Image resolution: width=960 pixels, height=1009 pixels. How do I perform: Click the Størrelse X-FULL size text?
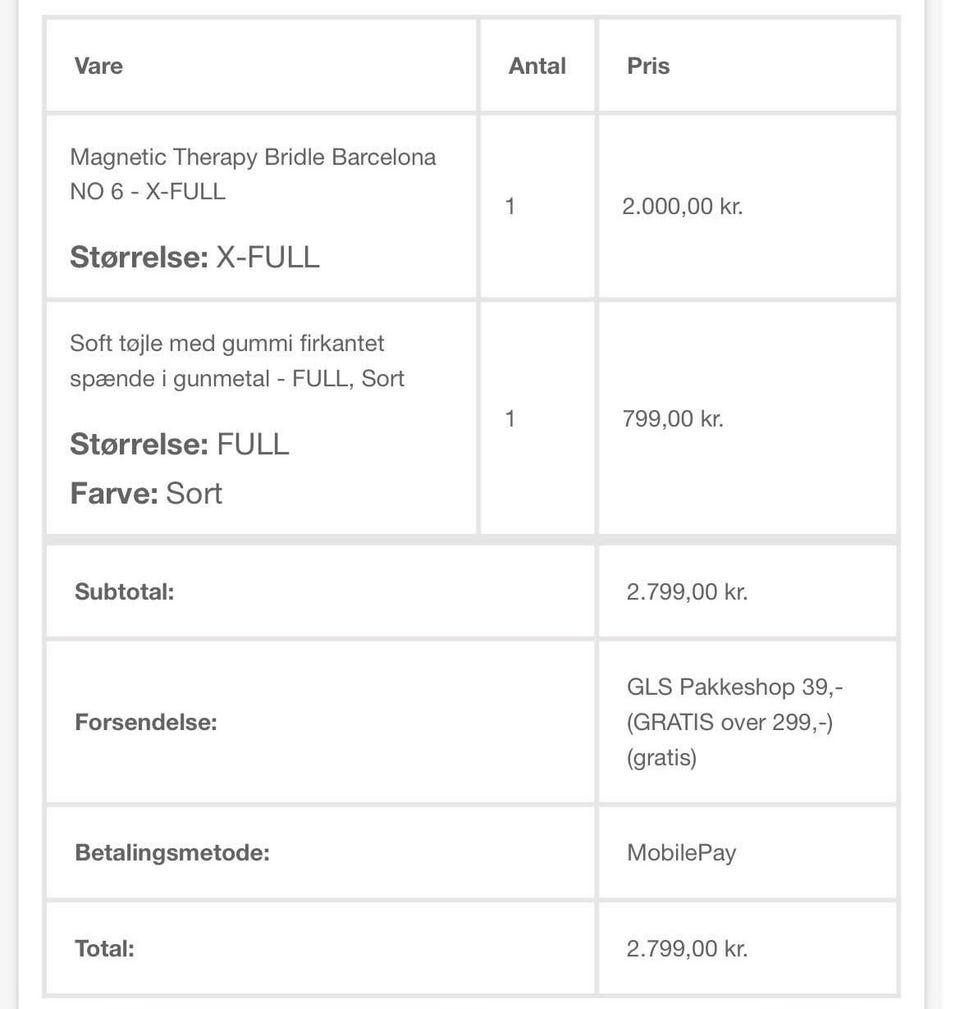click(x=194, y=257)
